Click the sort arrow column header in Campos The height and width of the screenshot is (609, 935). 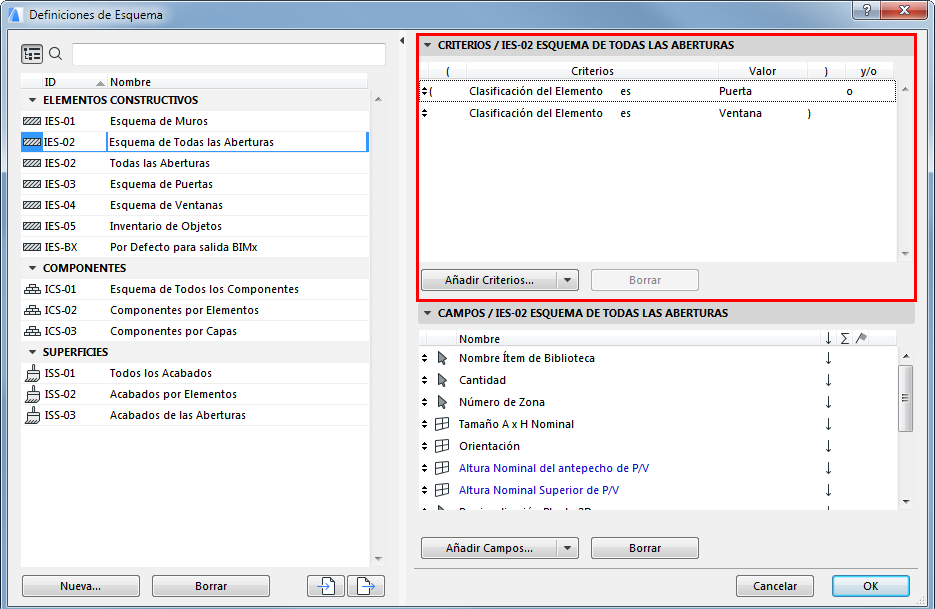[x=828, y=339]
